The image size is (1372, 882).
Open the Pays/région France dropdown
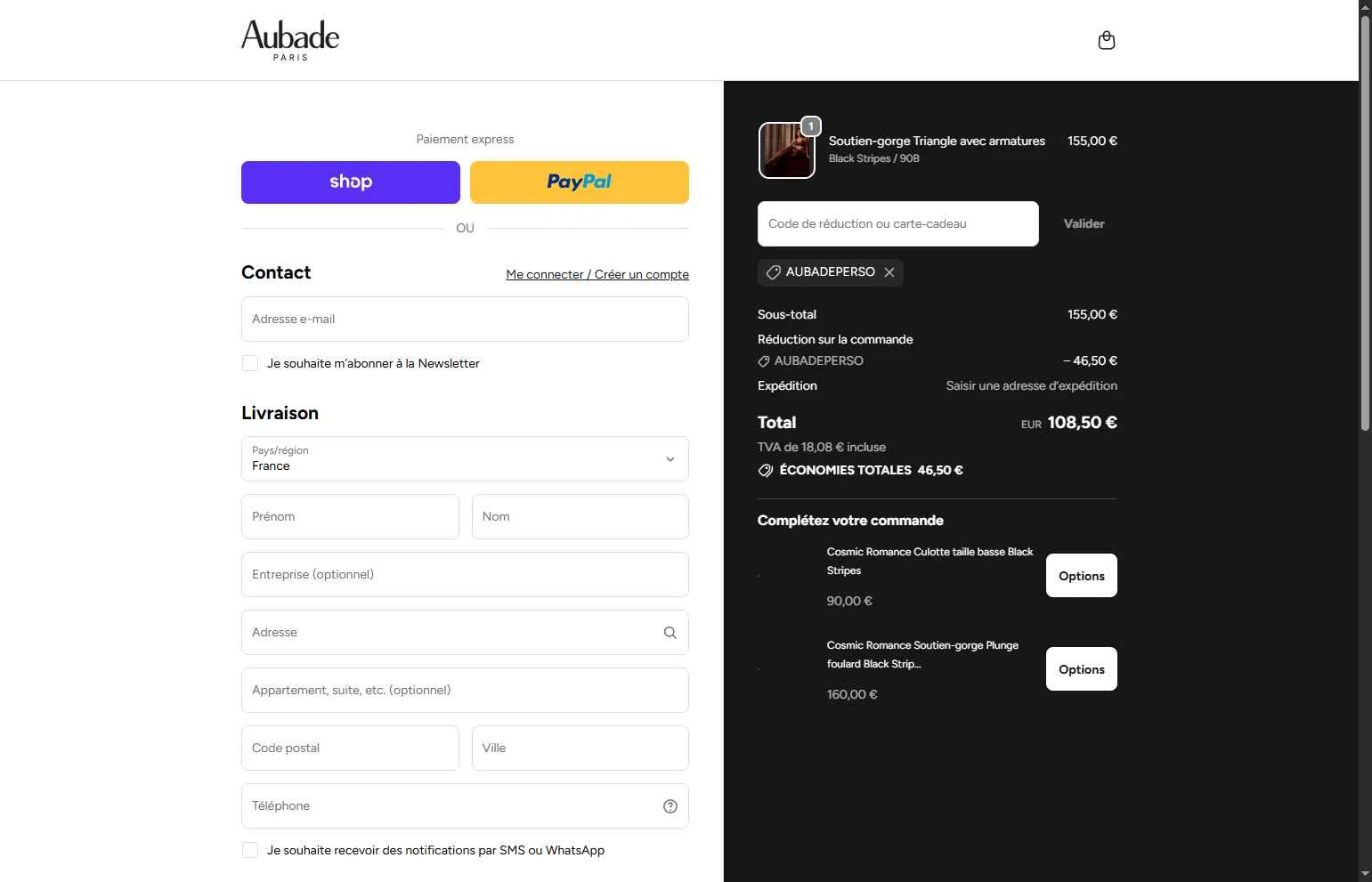pyautogui.click(x=465, y=458)
